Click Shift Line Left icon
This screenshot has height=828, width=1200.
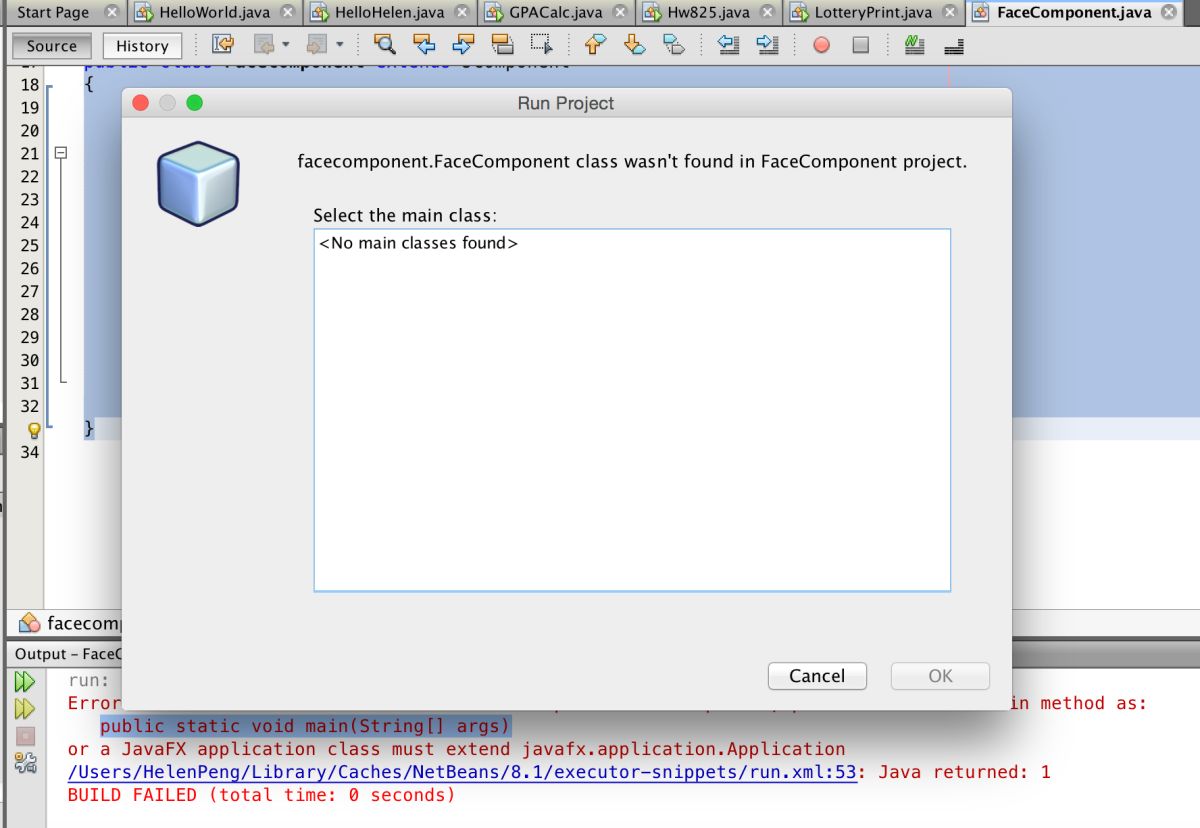(x=728, y=45)
